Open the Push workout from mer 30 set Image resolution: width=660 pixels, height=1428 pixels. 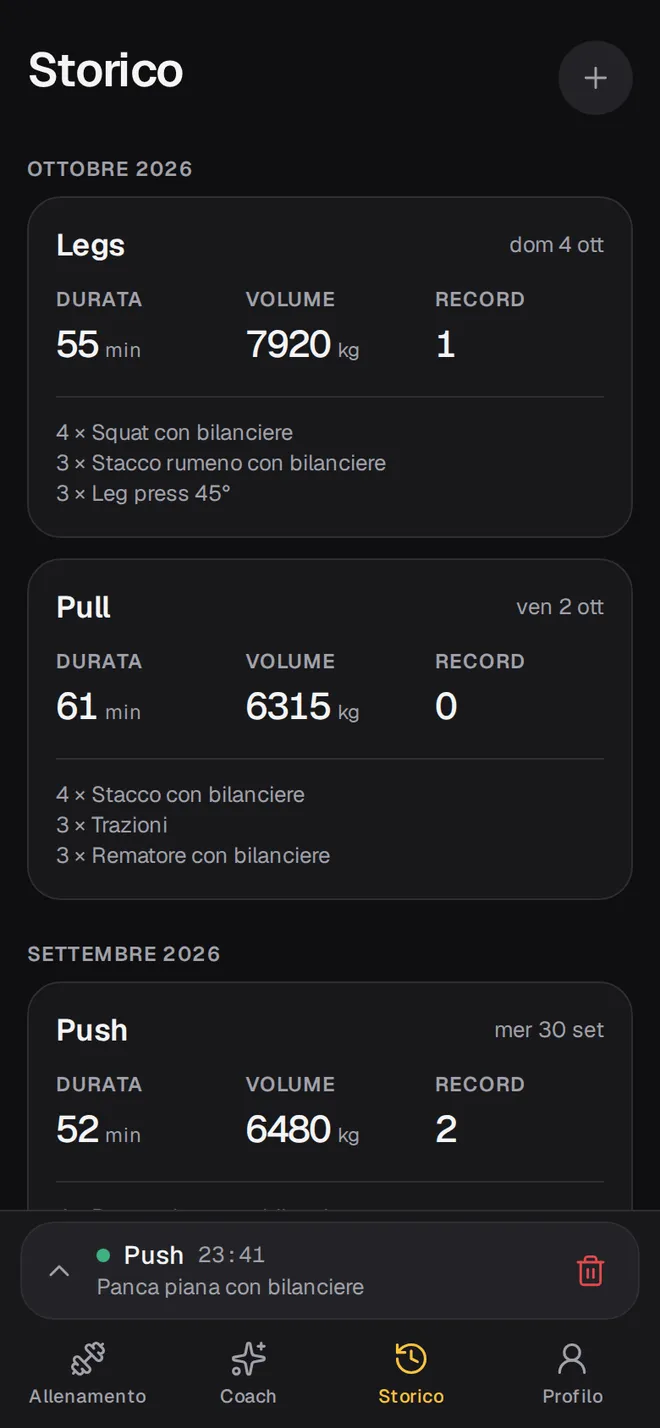(x=330, y=1096)
